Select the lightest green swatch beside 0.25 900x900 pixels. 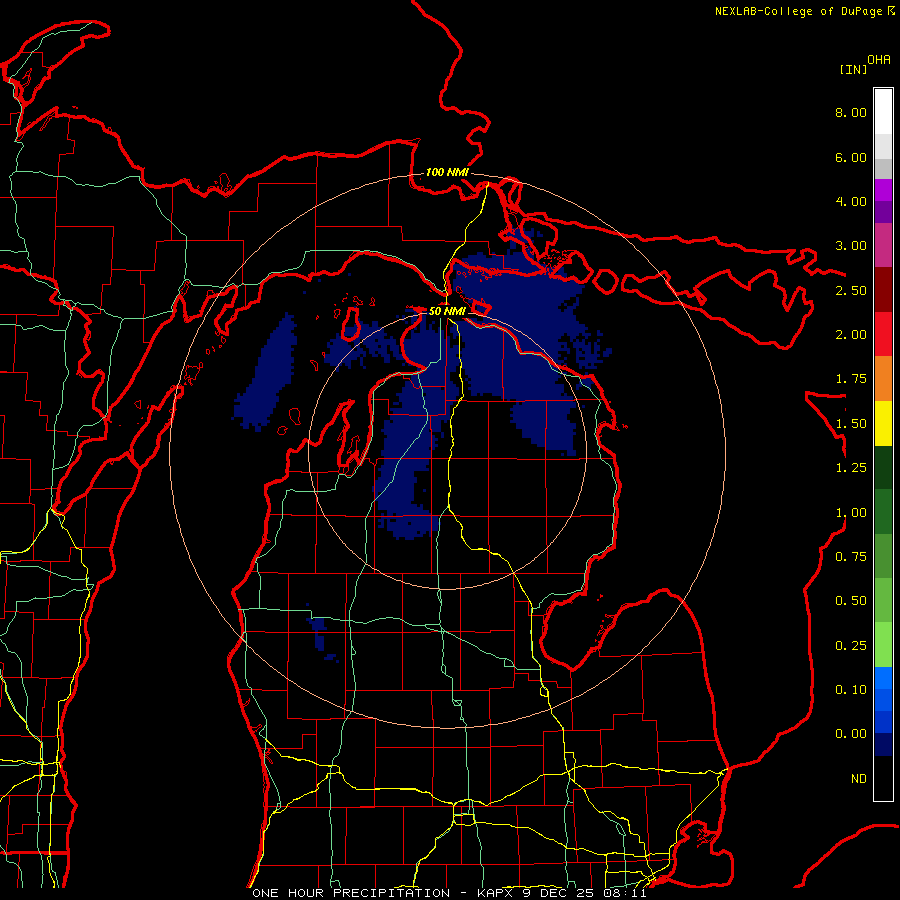click(x=883, y=645)
